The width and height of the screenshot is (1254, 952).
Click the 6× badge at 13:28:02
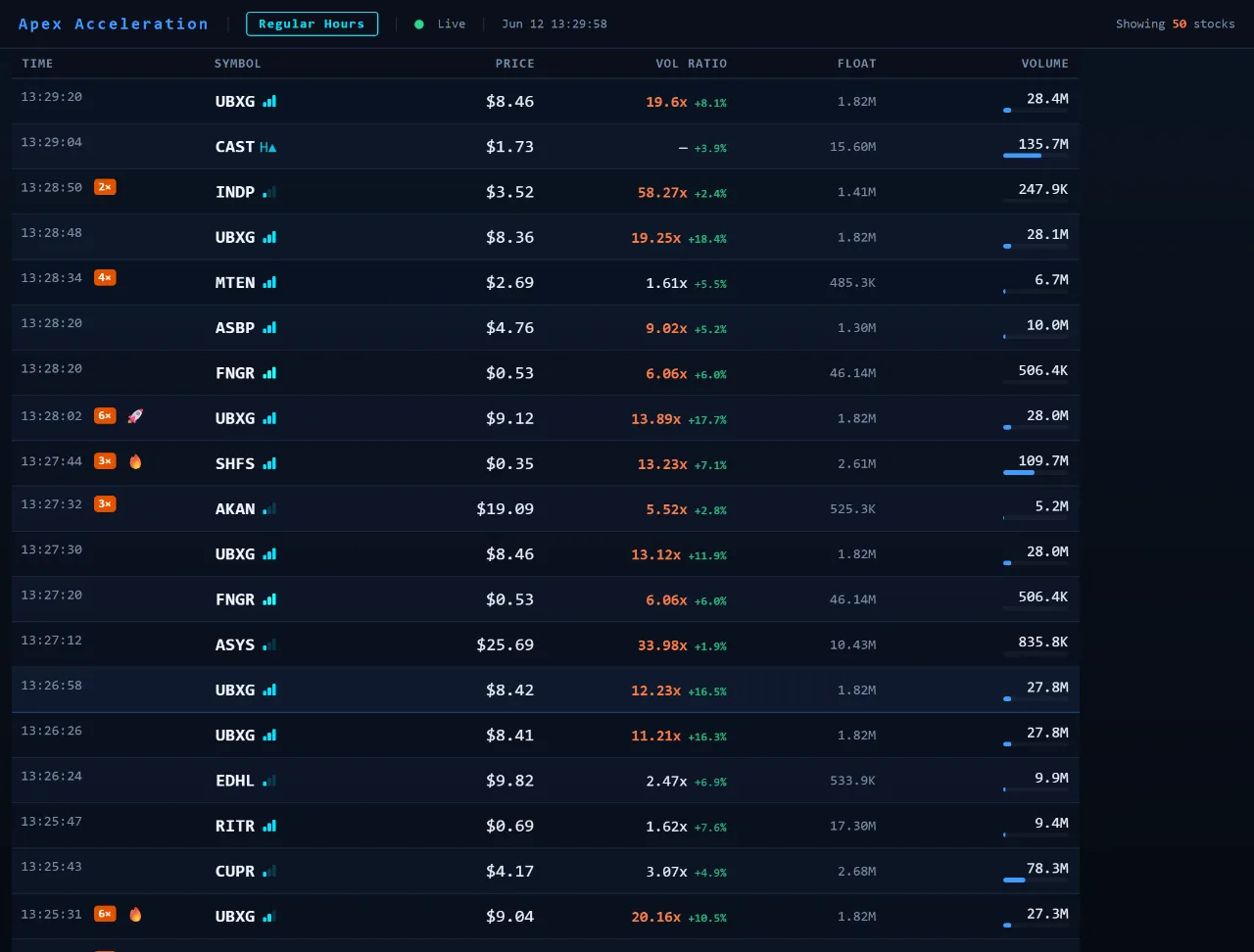click(105, 415)
